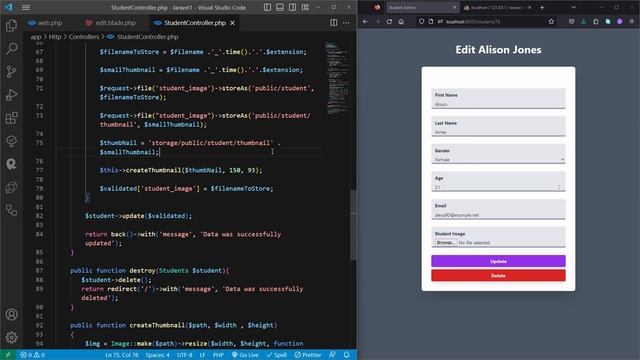The height and width of the screenshot is (360, 640).
Task: Change the PHP language mode
Action: (x=218, y=355)
